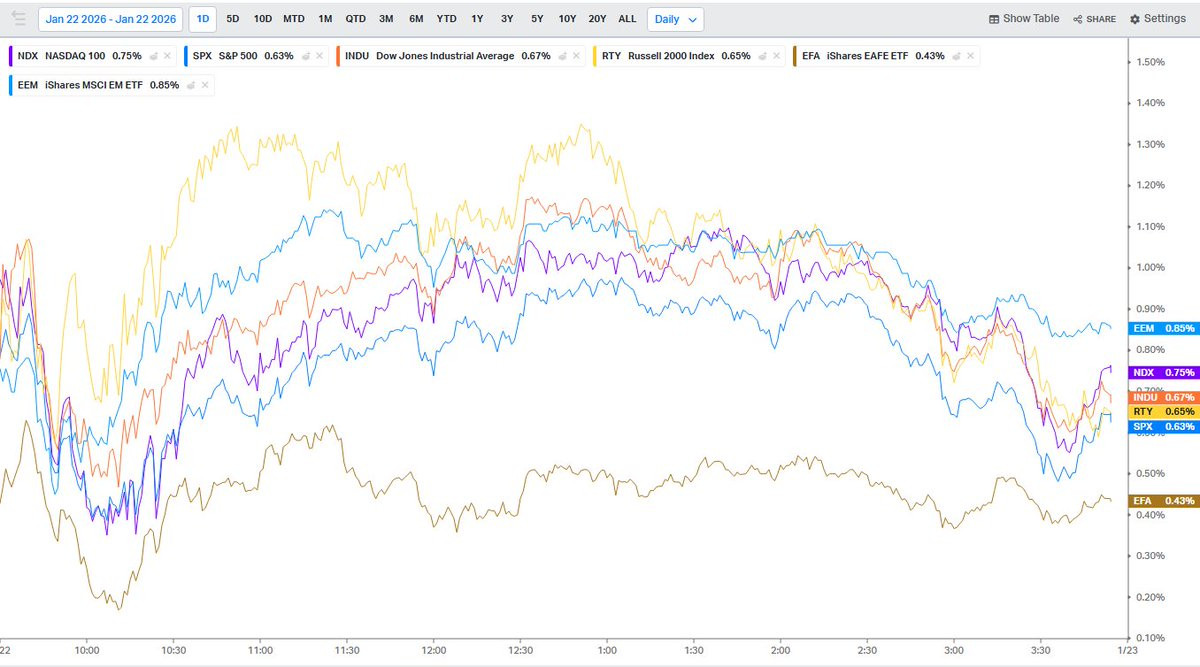Screen dimensions: 1200x667
Task: Choose the MTD range
Action: point(294,19)
